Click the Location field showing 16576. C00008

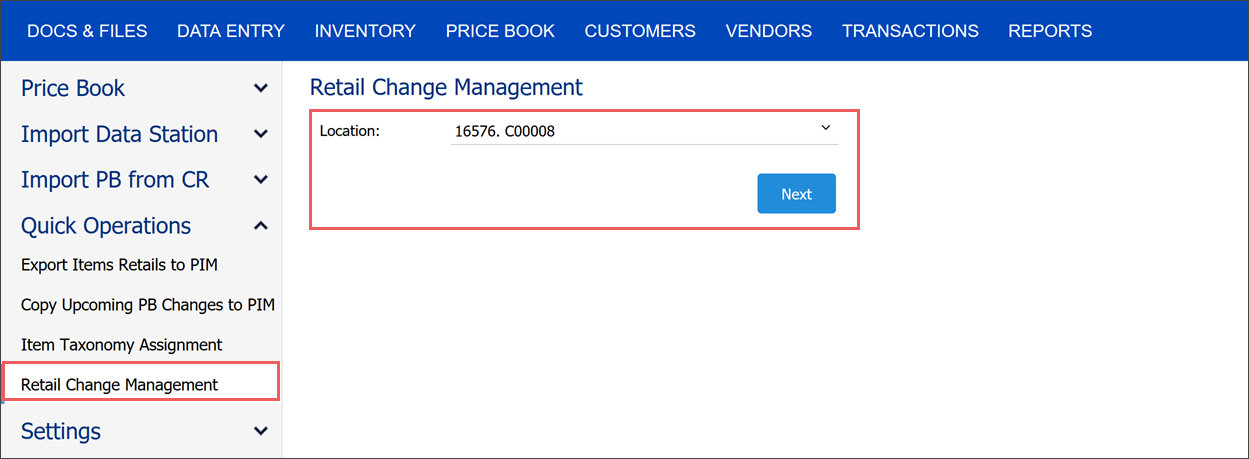click(644, 129)
